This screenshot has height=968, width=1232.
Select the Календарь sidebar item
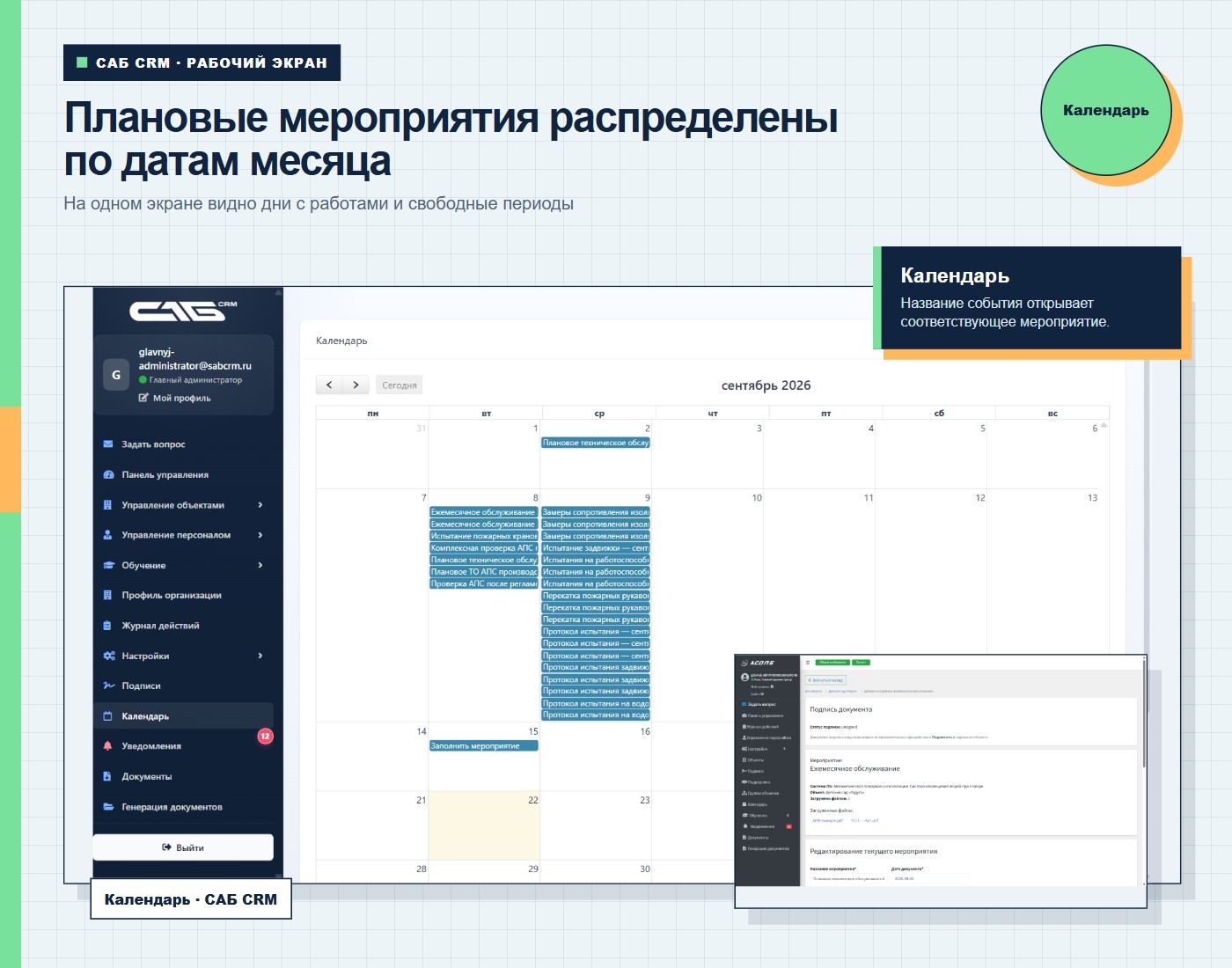183,716
